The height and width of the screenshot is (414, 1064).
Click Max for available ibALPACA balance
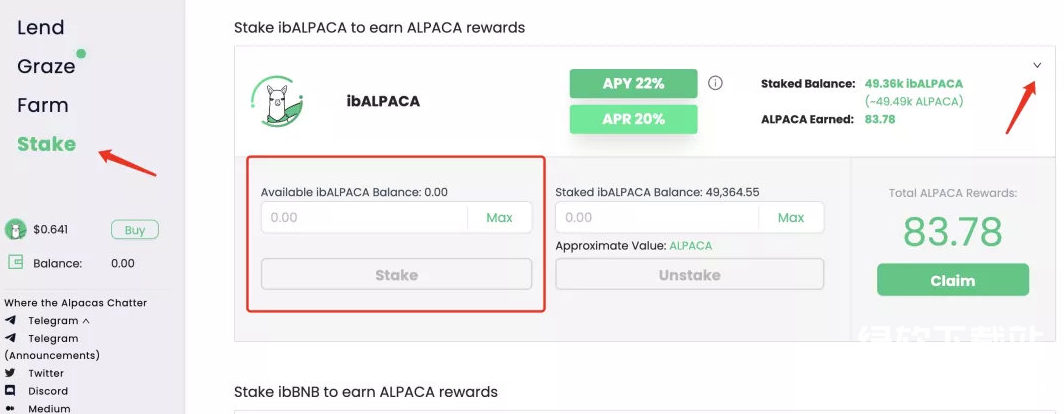tap(499, 217)
